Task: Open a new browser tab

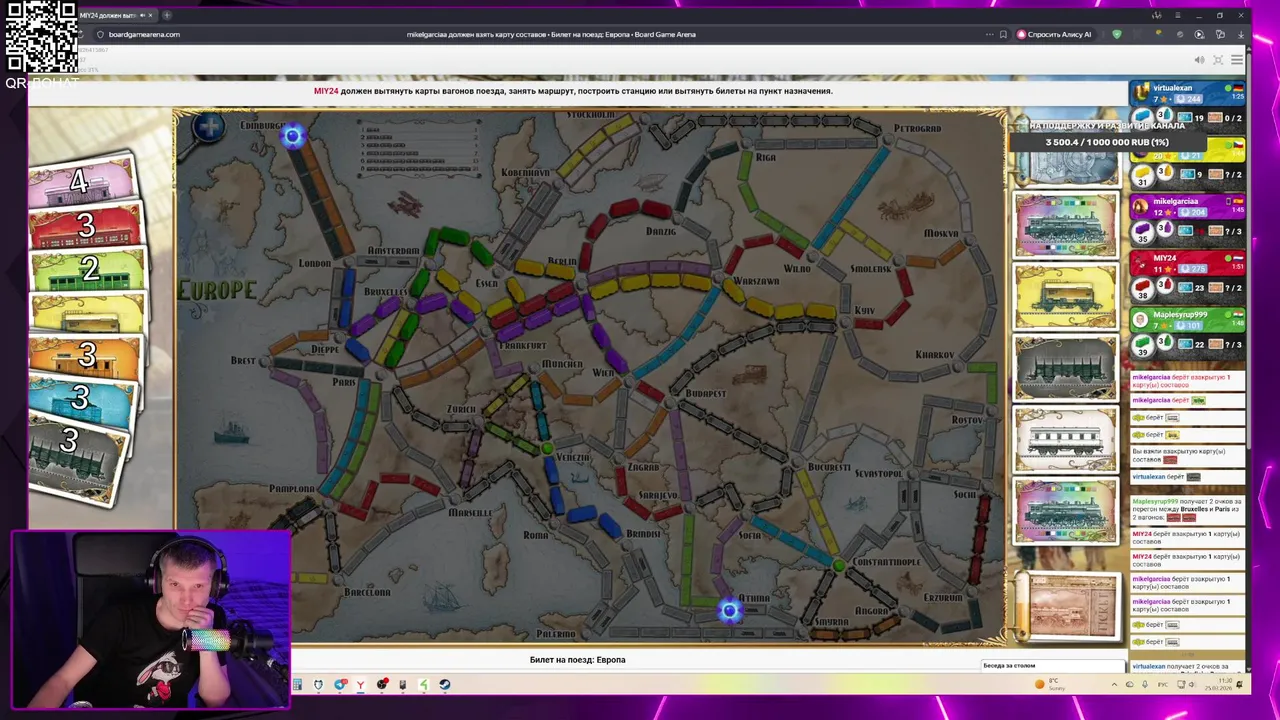Action: pos(167,15)
